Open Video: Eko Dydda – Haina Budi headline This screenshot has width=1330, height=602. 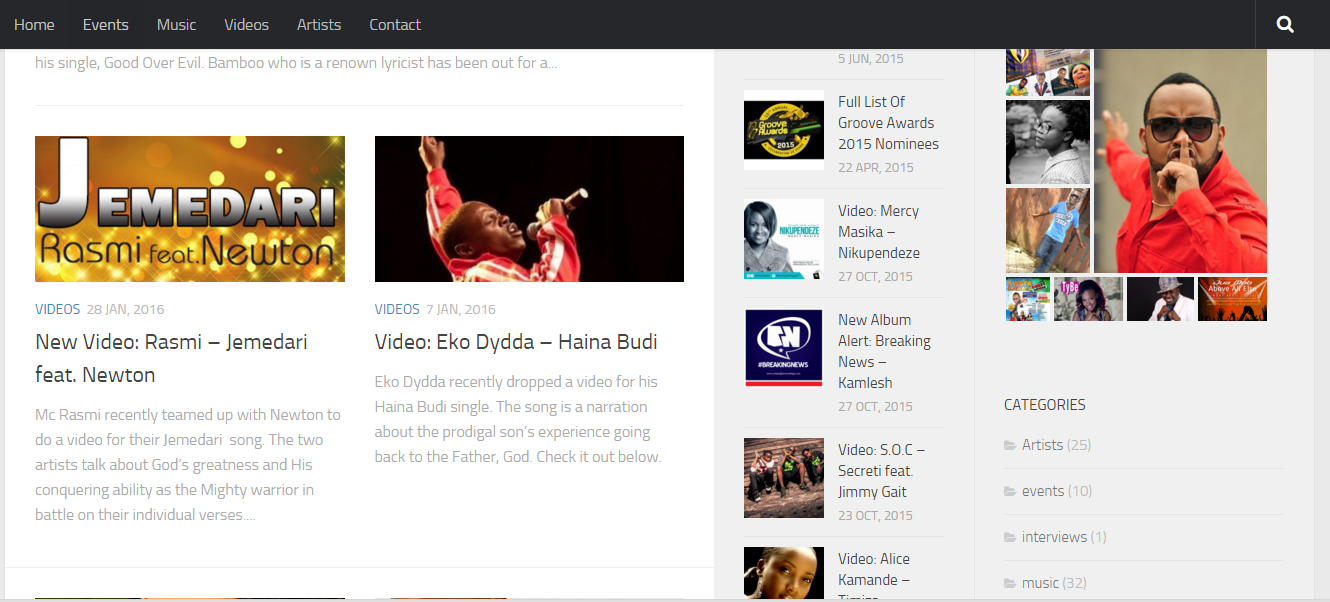pos(516,342)
